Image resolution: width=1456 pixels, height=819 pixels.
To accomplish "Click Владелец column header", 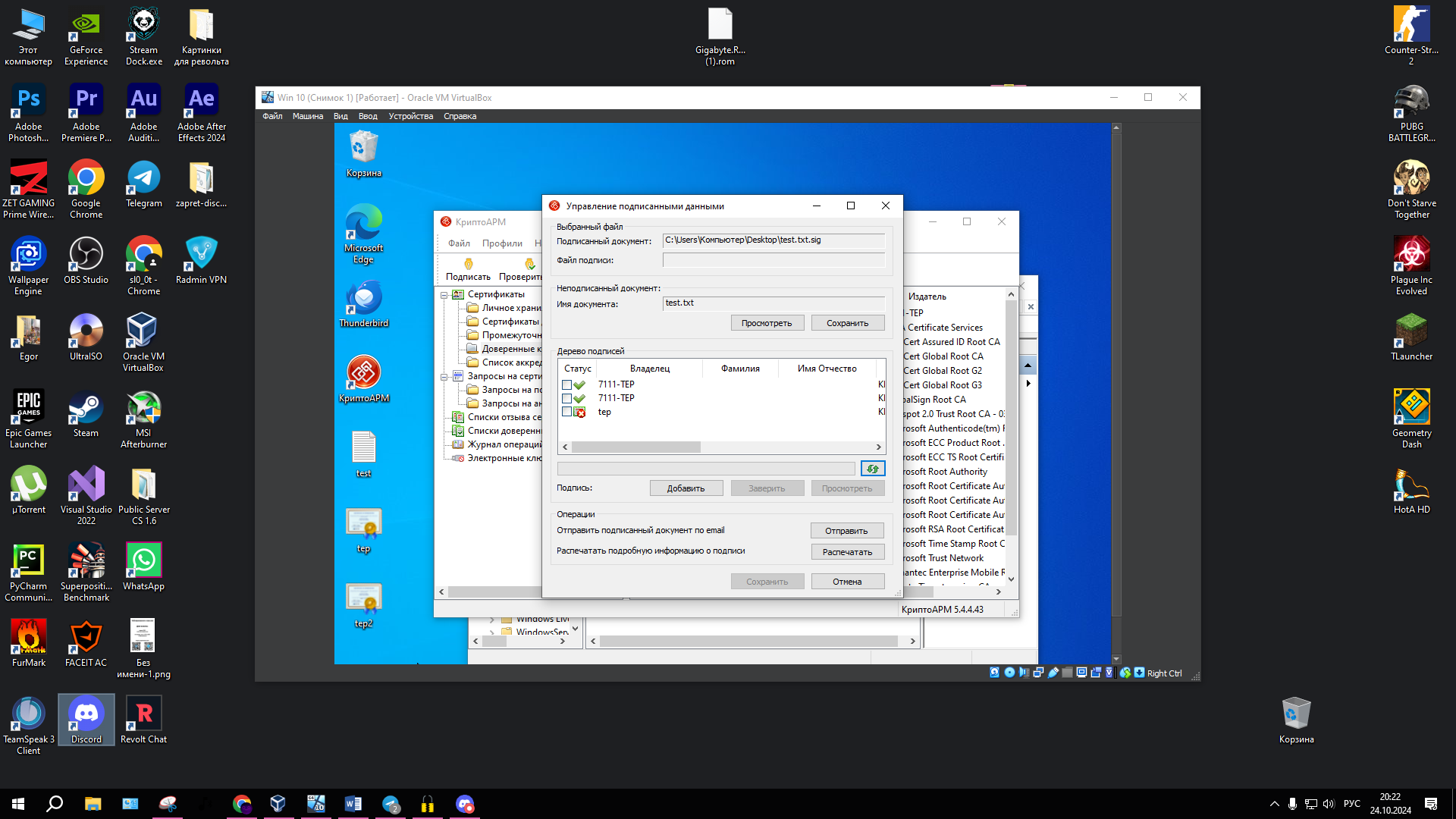I will click(650, 369).
